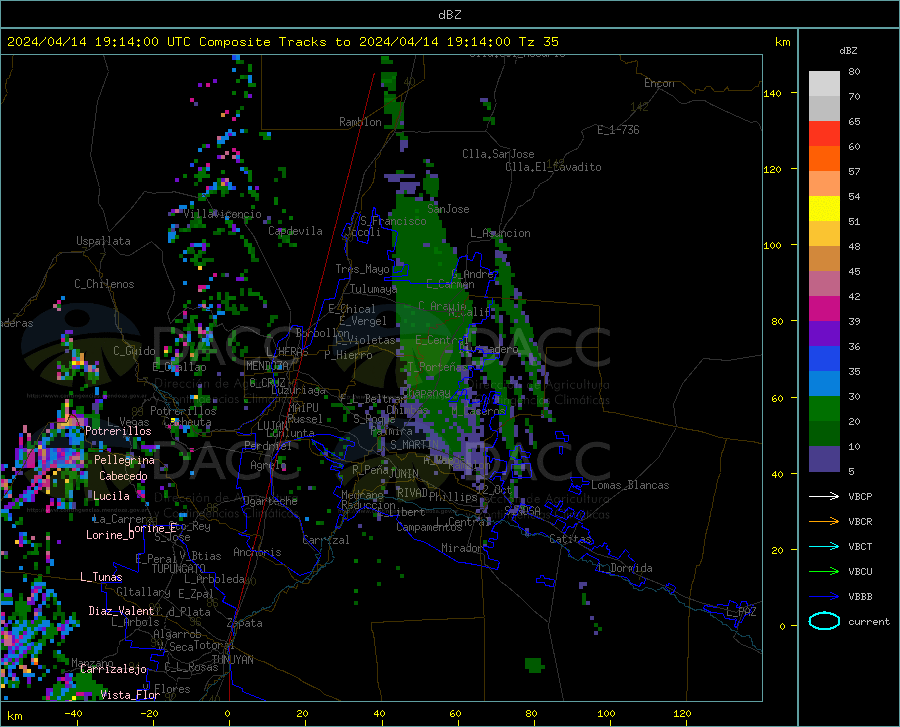Click the cyan VBCT arrow in the legend
Image resolution: width=900 pixels, height=727 pixels.
tap(824, 546)
